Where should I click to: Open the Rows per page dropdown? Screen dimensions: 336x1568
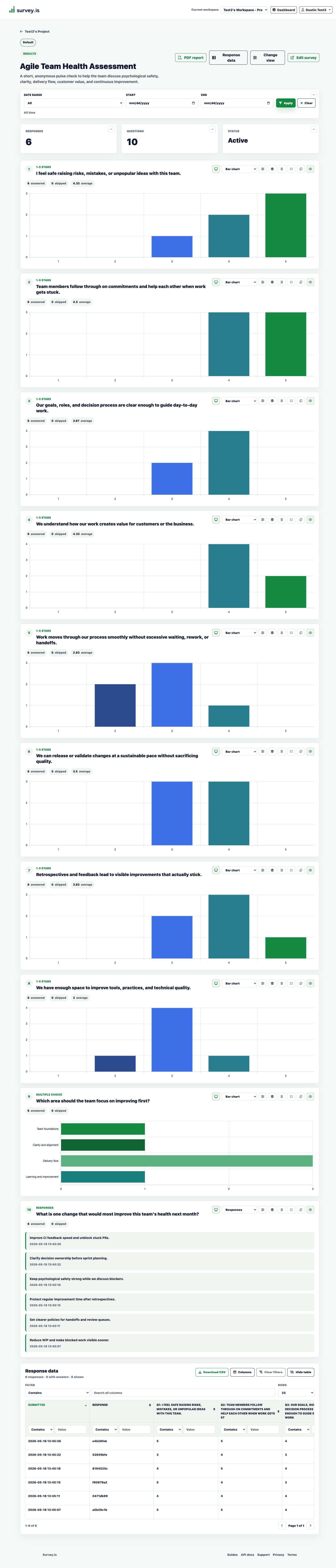click(x=296, y=1393)
